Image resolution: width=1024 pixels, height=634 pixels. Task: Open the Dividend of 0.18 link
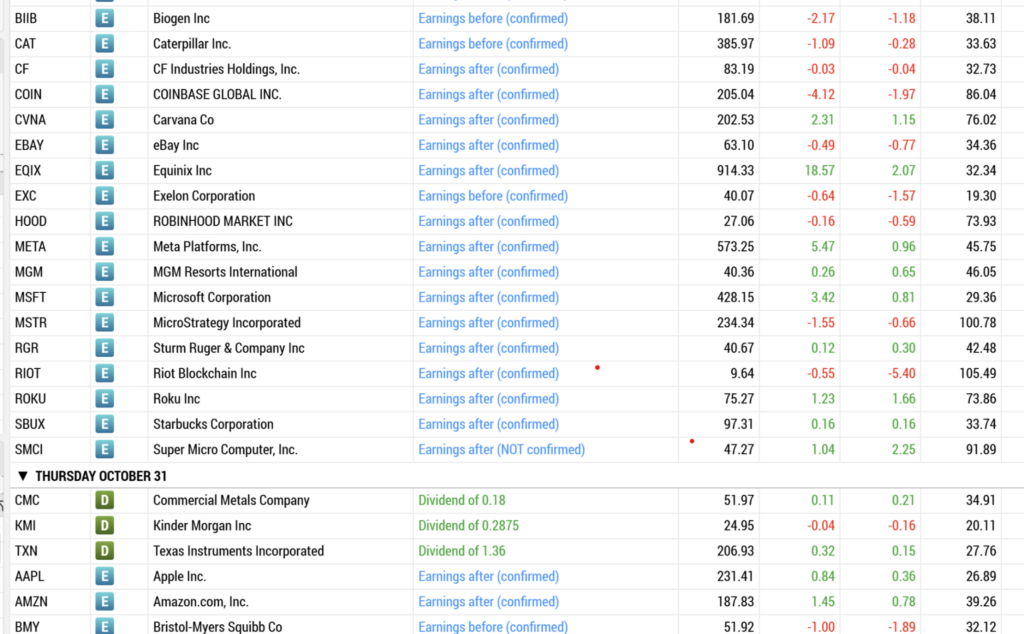462,500
